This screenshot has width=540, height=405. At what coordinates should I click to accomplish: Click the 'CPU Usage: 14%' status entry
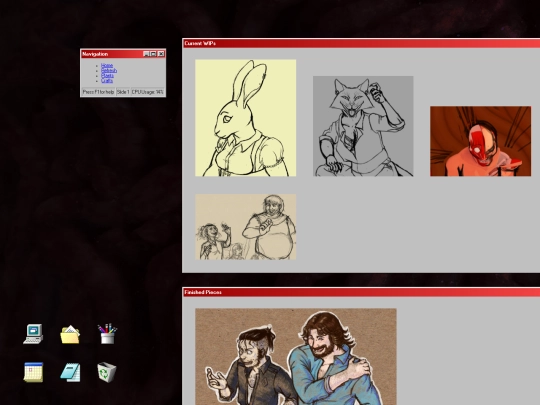tap(147, 92)
